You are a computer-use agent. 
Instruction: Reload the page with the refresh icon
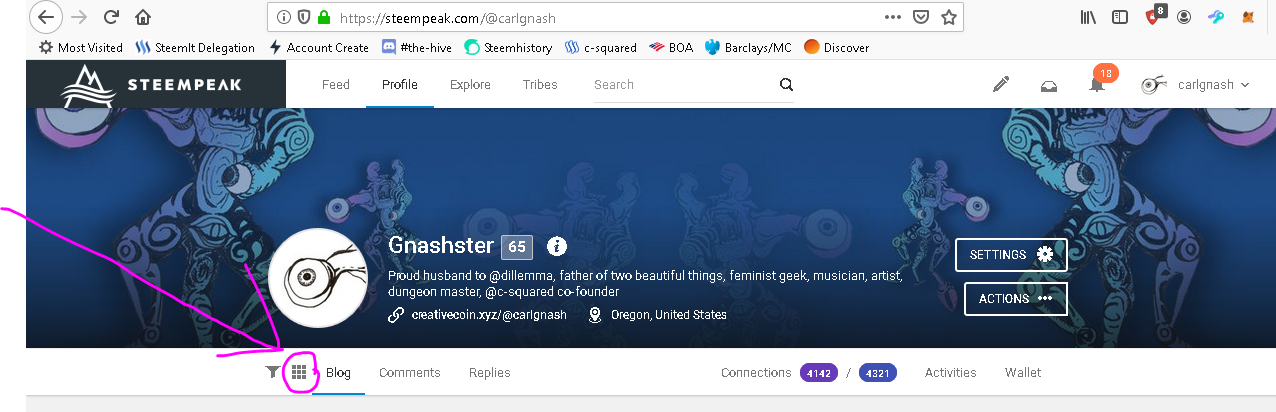click(111, 17)
